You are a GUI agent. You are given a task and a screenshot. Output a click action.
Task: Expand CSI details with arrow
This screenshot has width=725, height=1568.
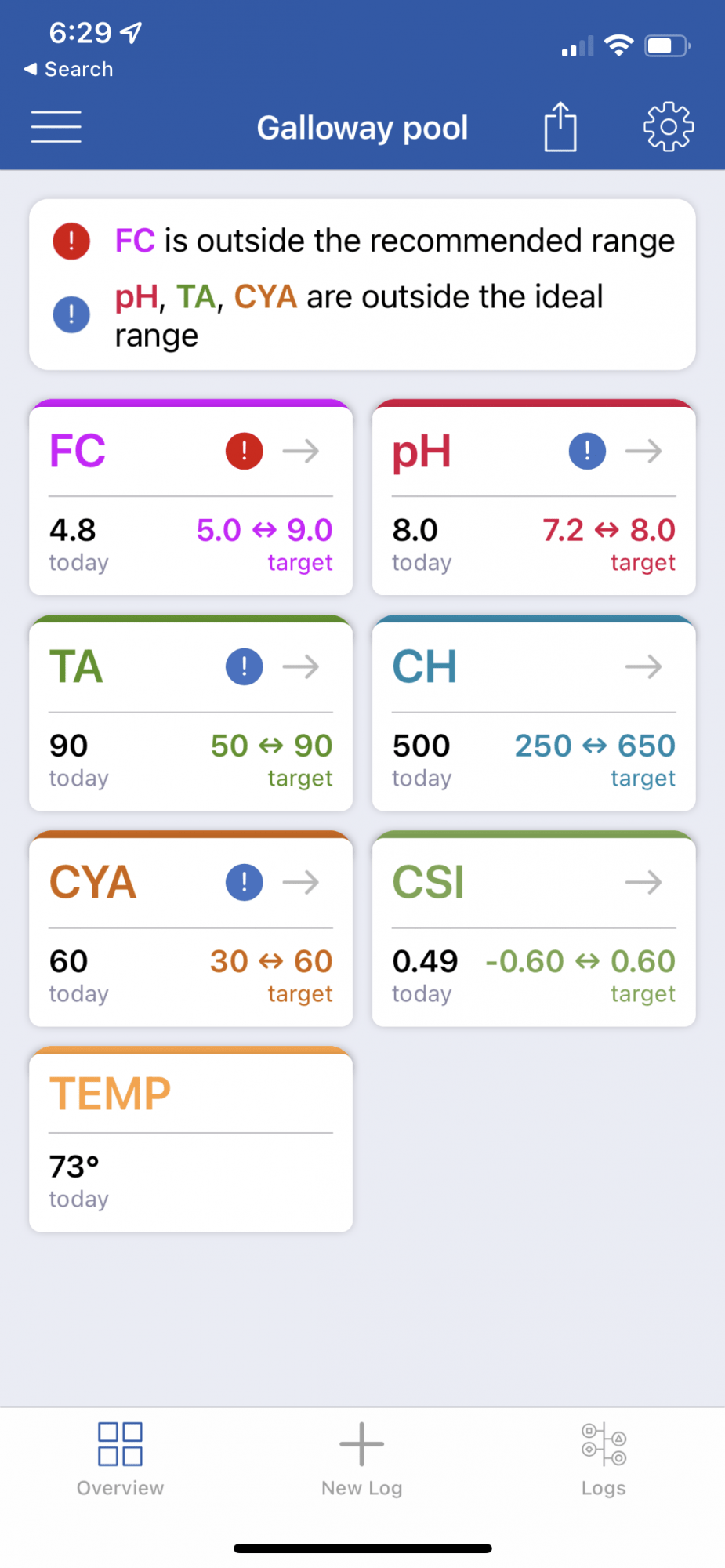click(x=643, y=882)
